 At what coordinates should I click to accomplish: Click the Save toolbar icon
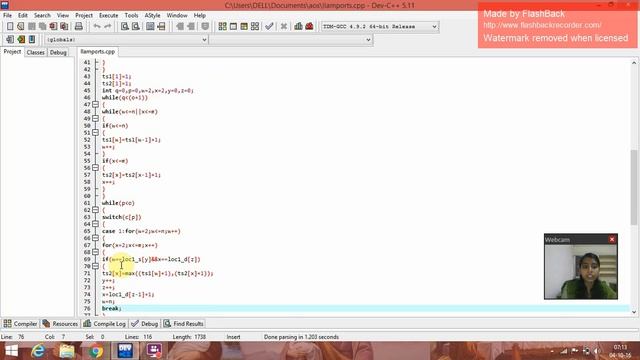[31, 27]
